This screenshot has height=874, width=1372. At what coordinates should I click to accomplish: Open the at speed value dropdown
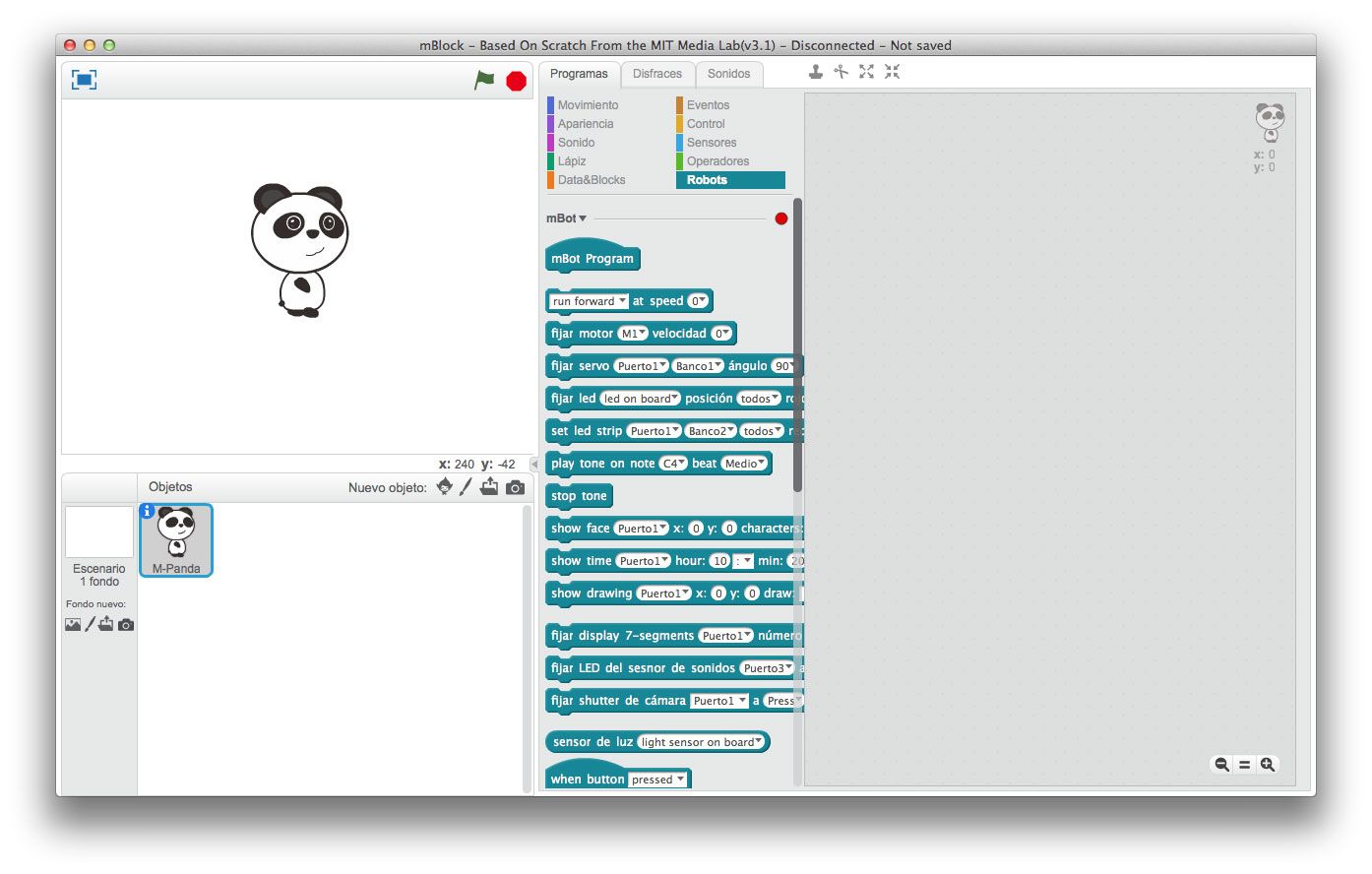pos(698,301)
